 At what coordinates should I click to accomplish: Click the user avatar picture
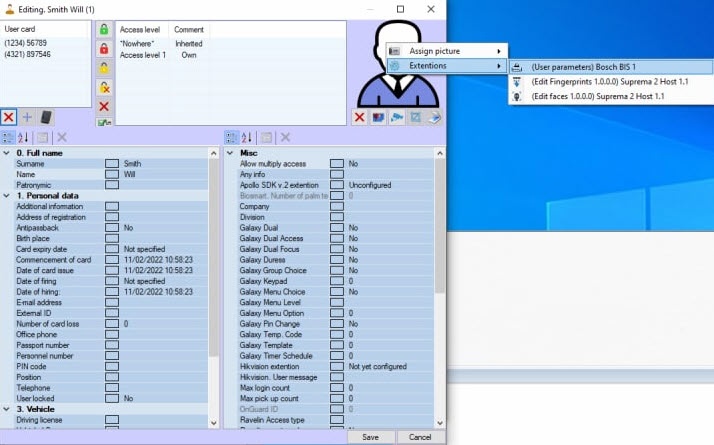[x=398, y=64]
